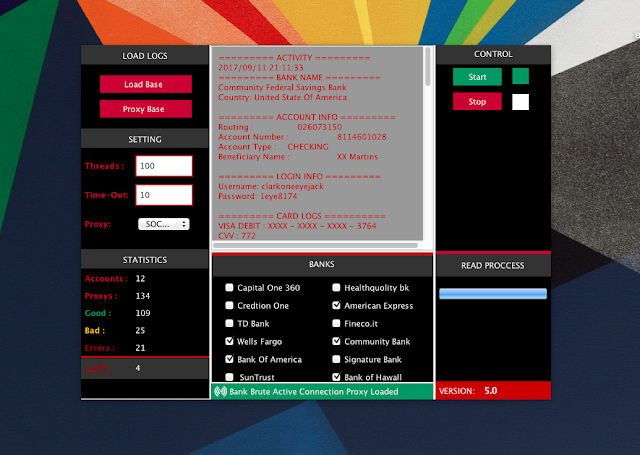
Task: Click the white square beside Stop
Action: (x=520, y=102)
